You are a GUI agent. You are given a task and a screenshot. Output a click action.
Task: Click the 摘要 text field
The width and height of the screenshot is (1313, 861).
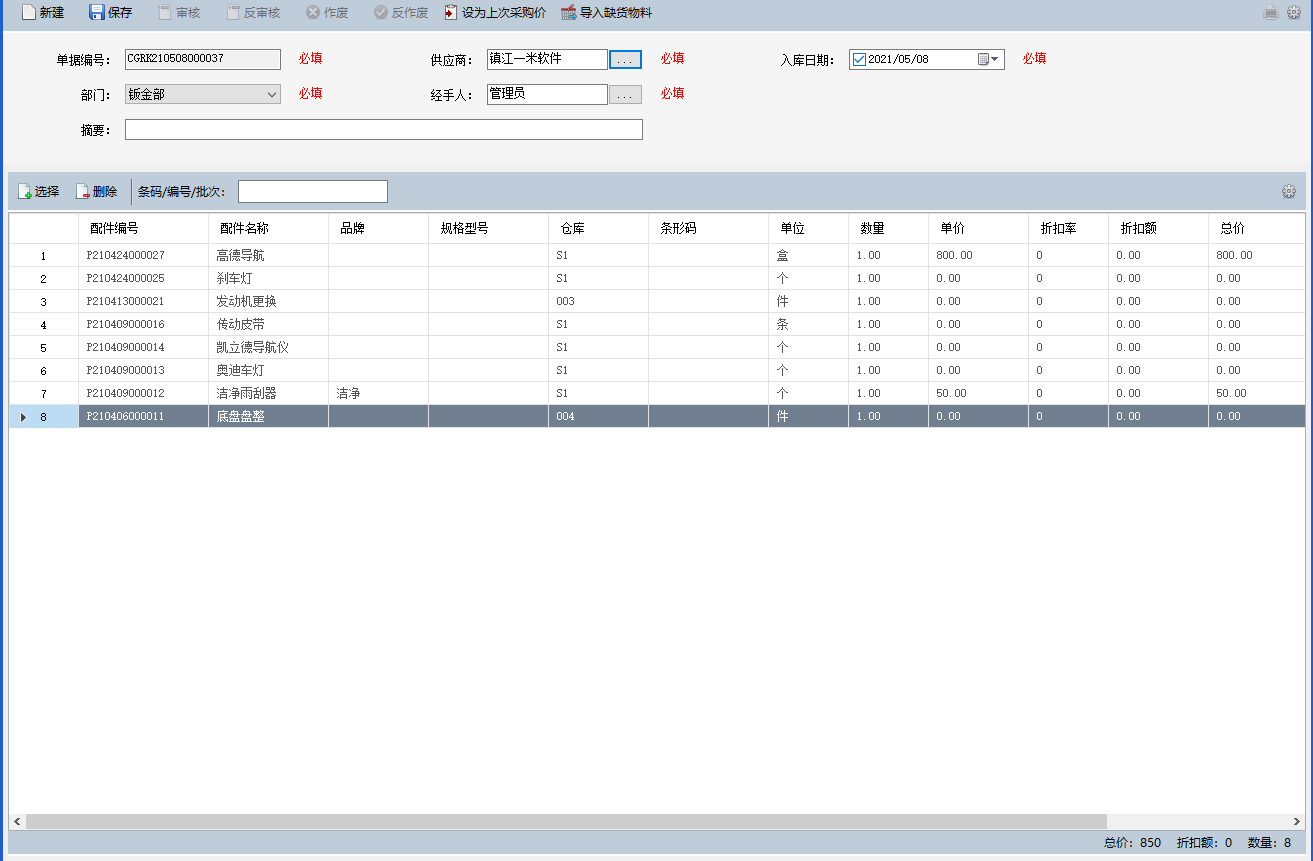point(383,130)
